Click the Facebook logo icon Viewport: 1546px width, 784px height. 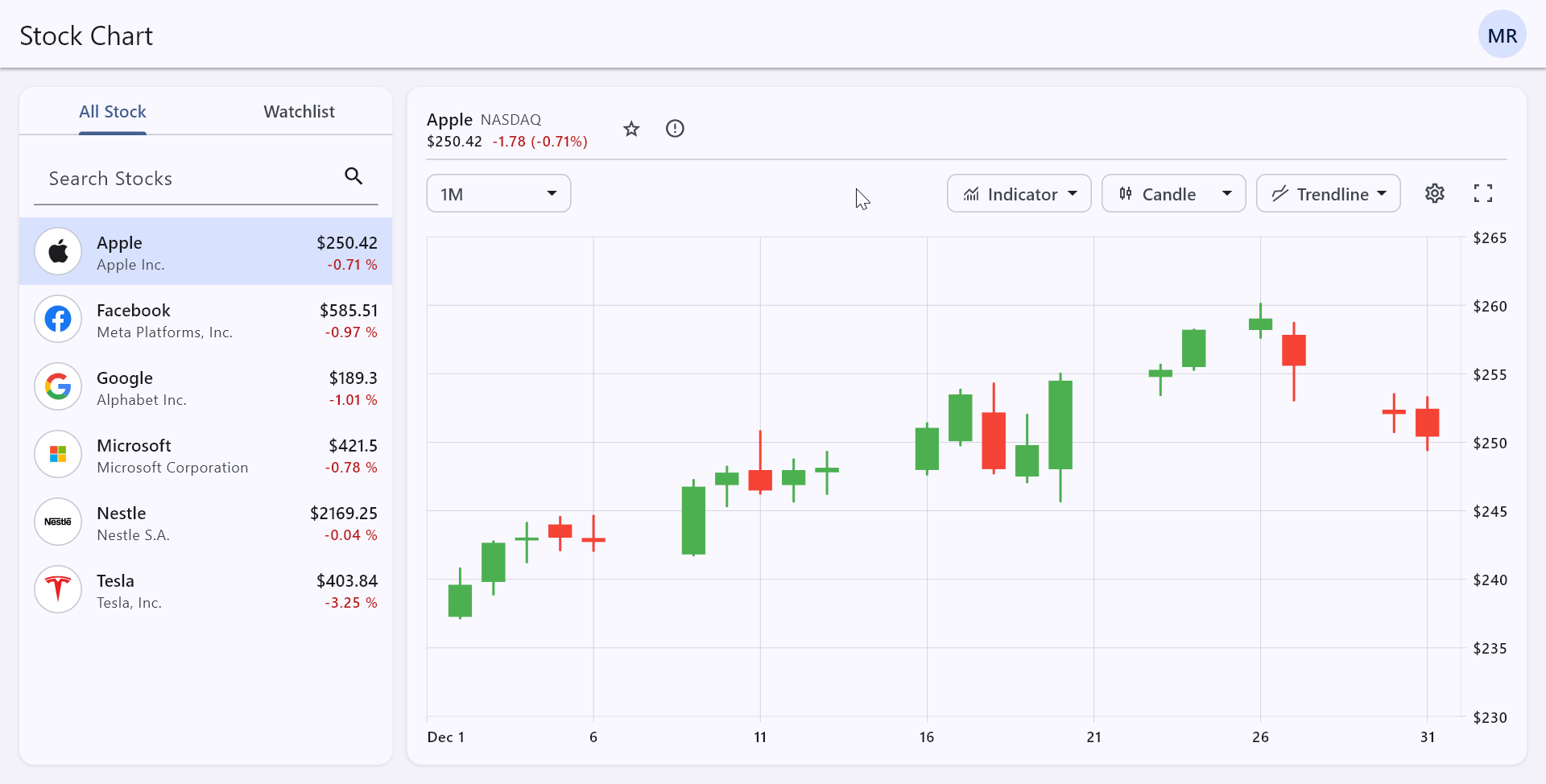coord(57,319)
